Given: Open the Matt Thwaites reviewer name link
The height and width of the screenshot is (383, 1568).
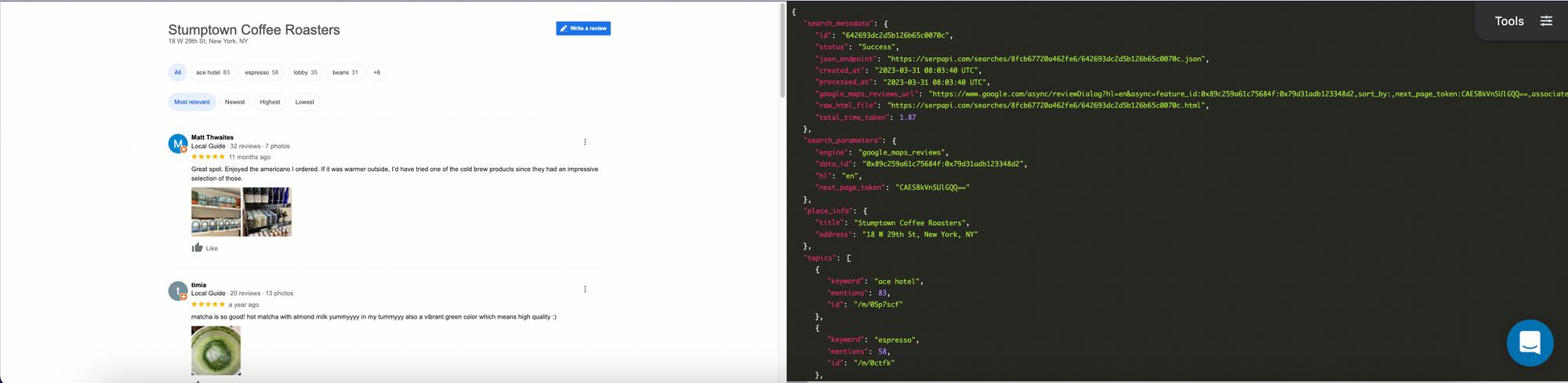Looking at the screenshot, I should click(212, 137).
